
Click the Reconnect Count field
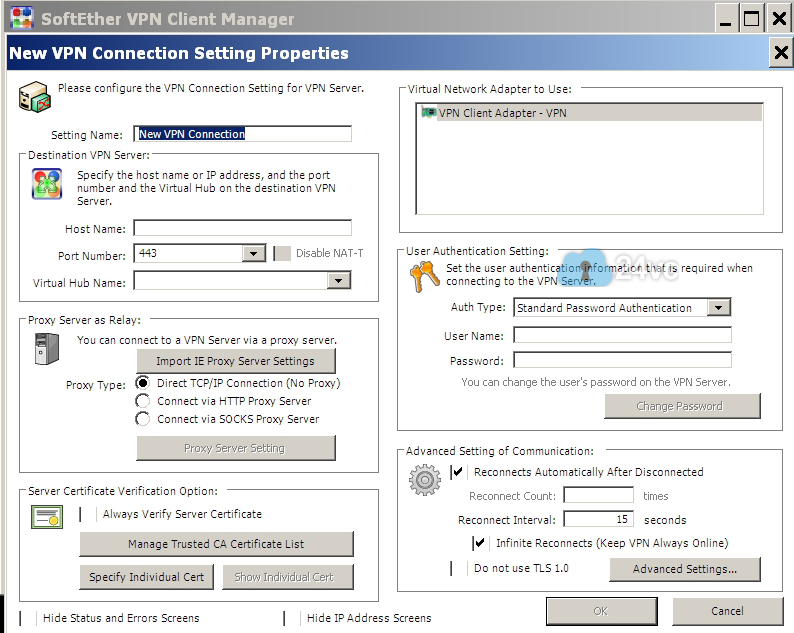click(599, 495)
